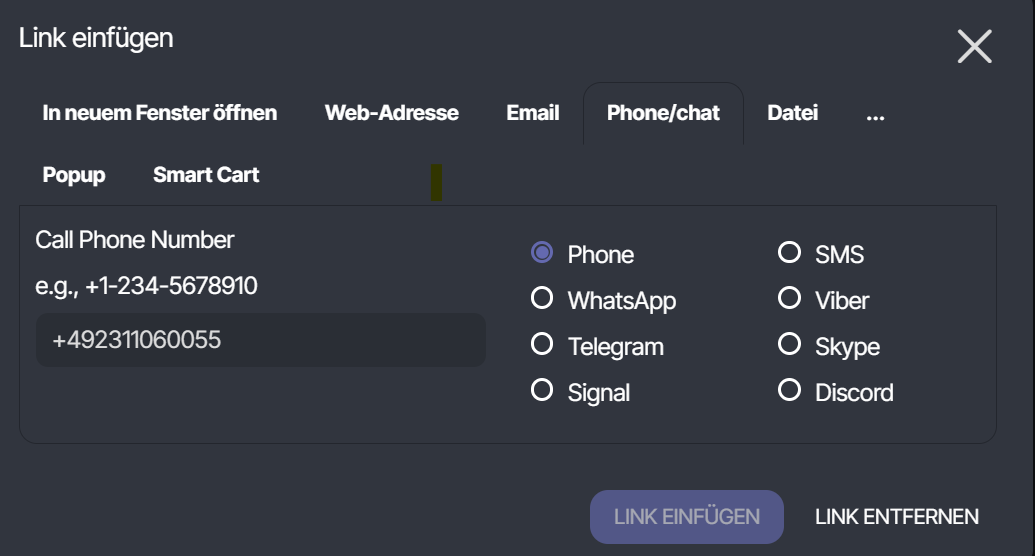This screenshot has height=556, width=1035.
Task: Choose the WhatsApp radio option
Action: 542,298
